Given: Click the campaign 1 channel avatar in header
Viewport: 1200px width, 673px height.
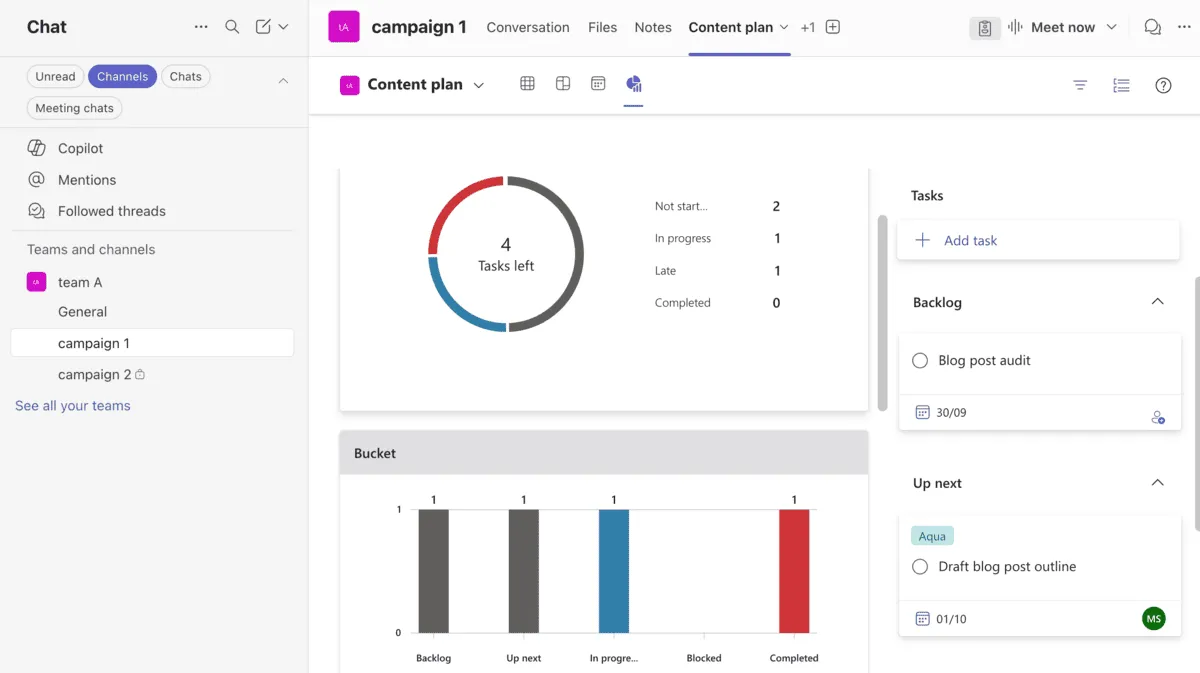Looking at the screenshot, I should click(x=344, y=27).
